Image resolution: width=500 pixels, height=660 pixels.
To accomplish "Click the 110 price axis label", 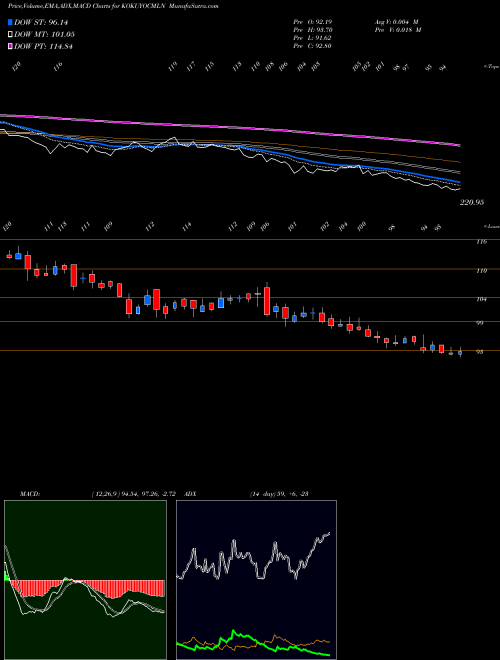I will 482,271.
